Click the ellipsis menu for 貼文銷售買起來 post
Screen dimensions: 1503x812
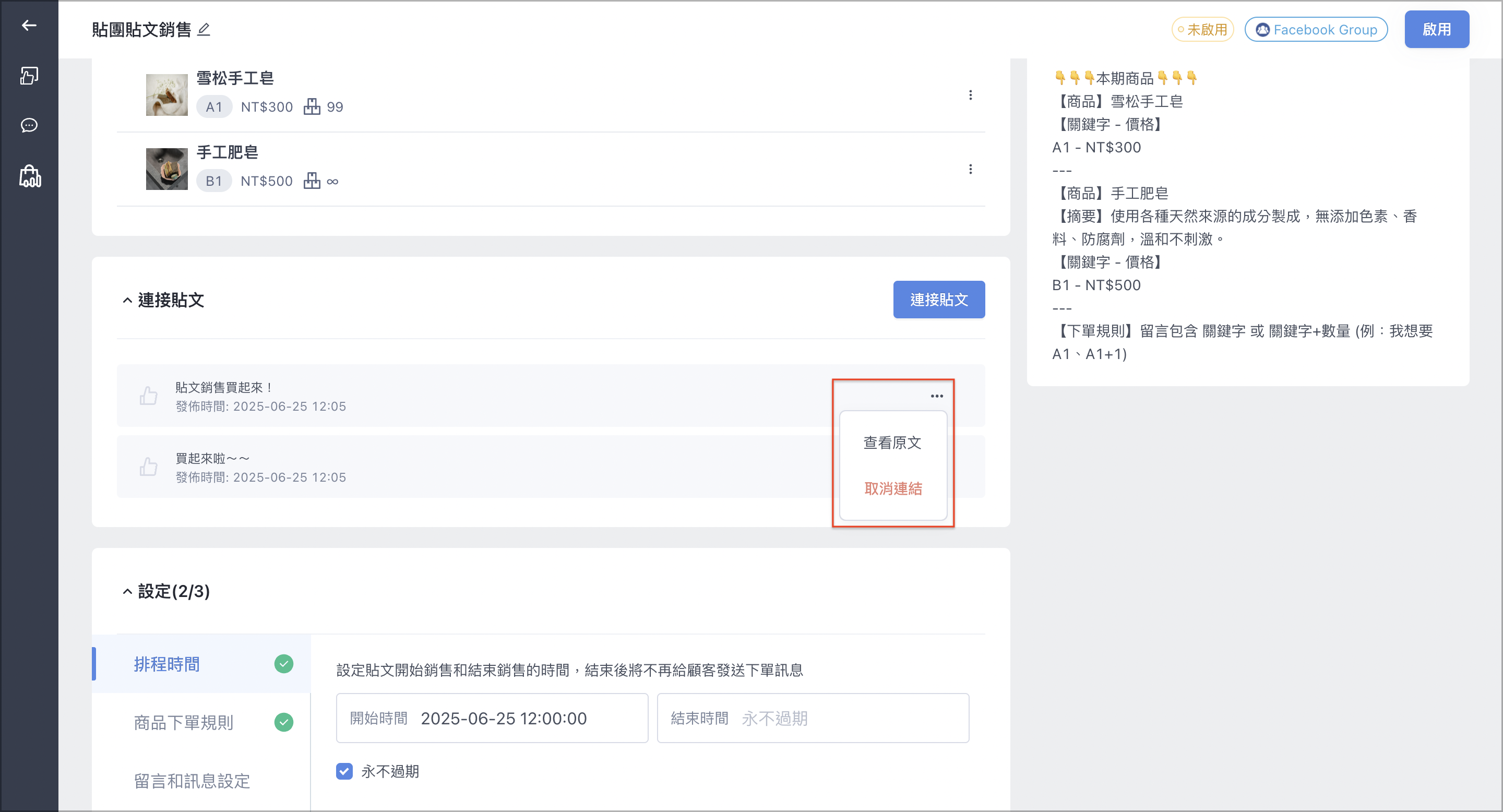(937, 396)
